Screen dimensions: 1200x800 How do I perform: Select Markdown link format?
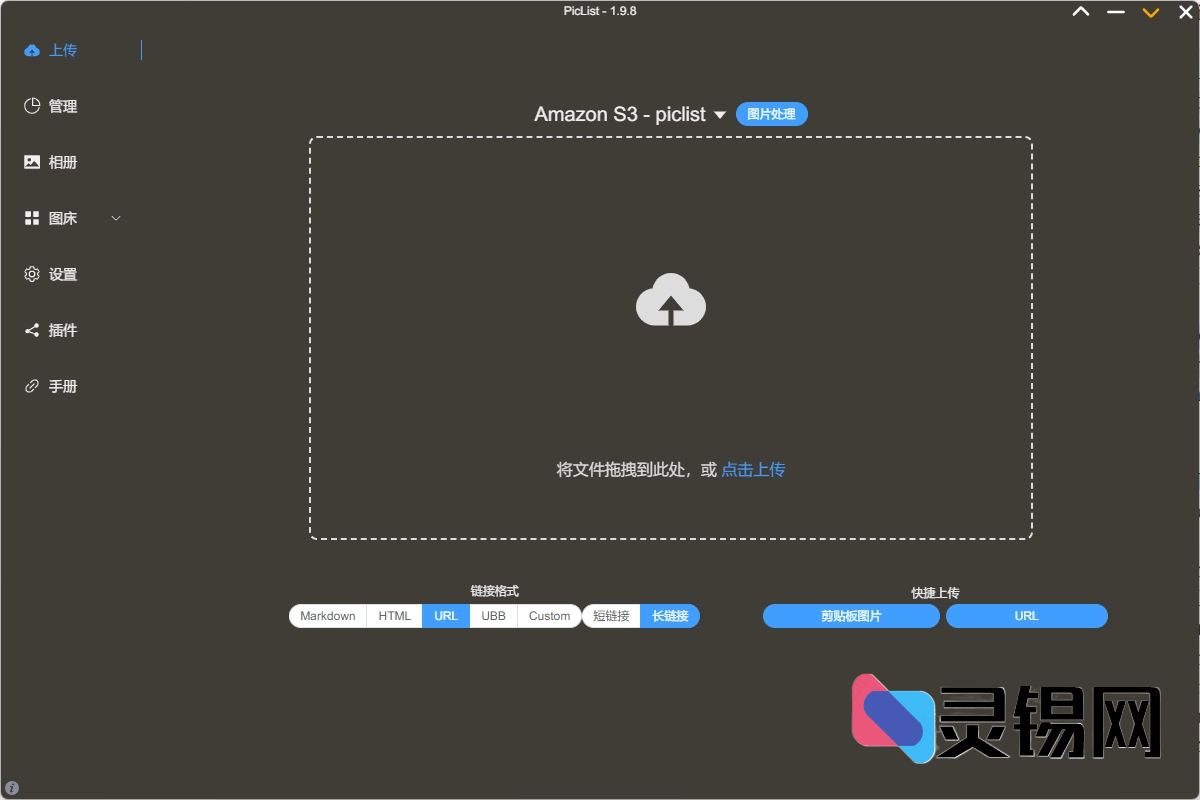tap(328, 616)
